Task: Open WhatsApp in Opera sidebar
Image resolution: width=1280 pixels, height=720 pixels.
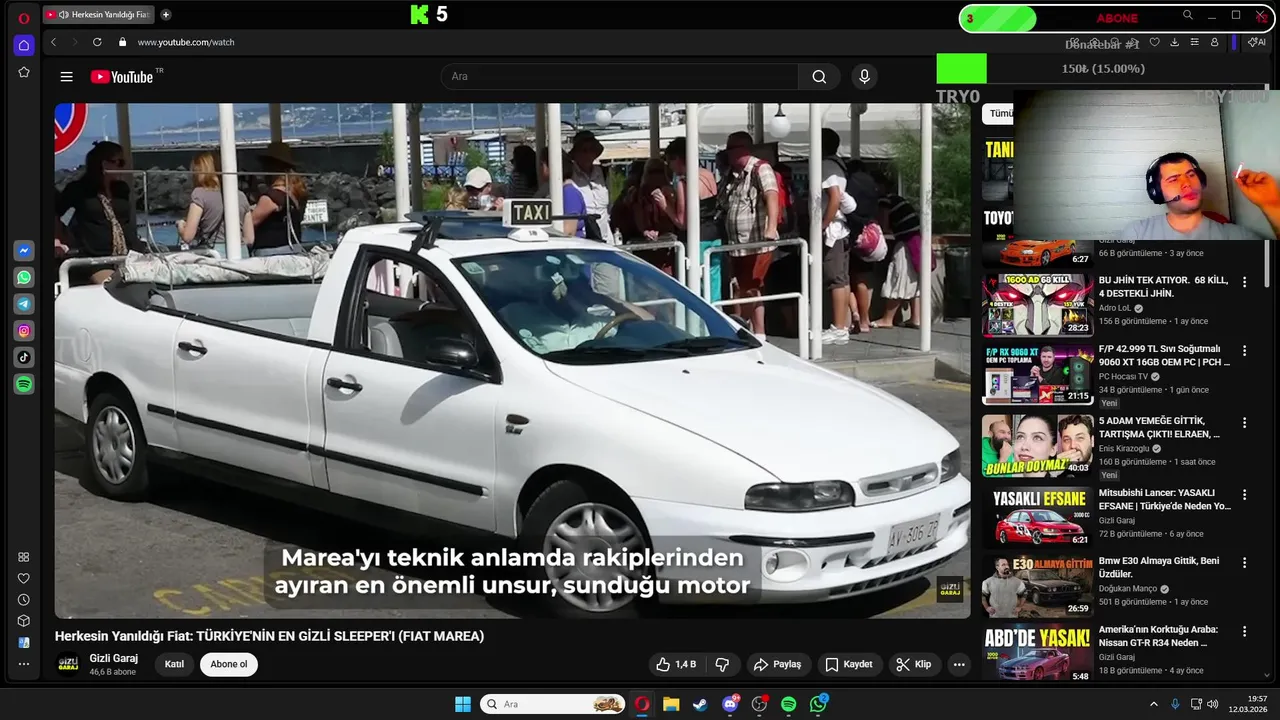Action: pos(24,277)
